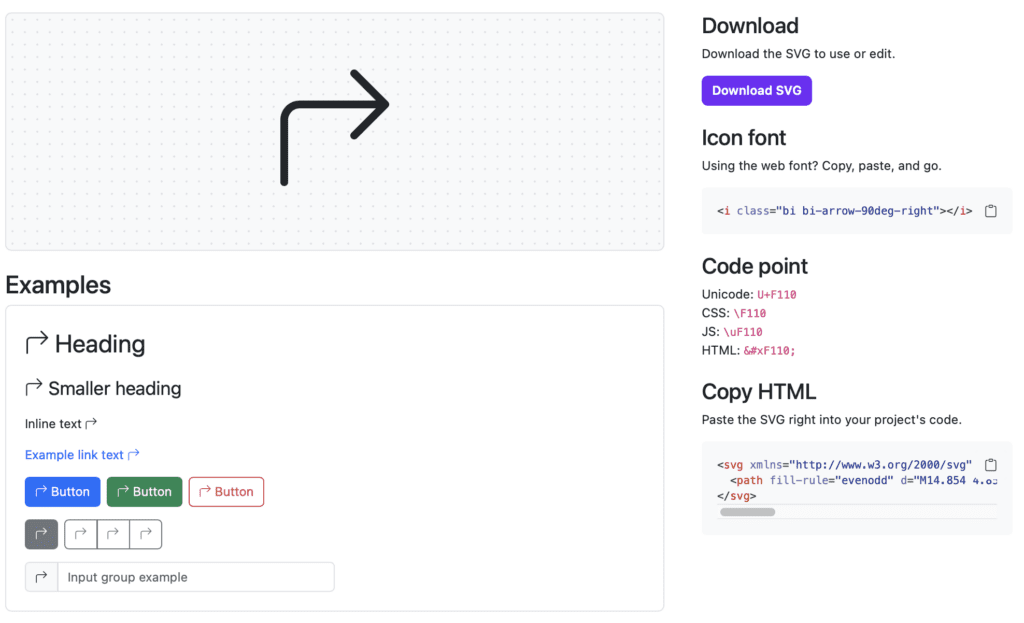Viewport: 1024px width, 623px height.
Task: Click the arrow icon after Inline text
Action: pos(91,423)
